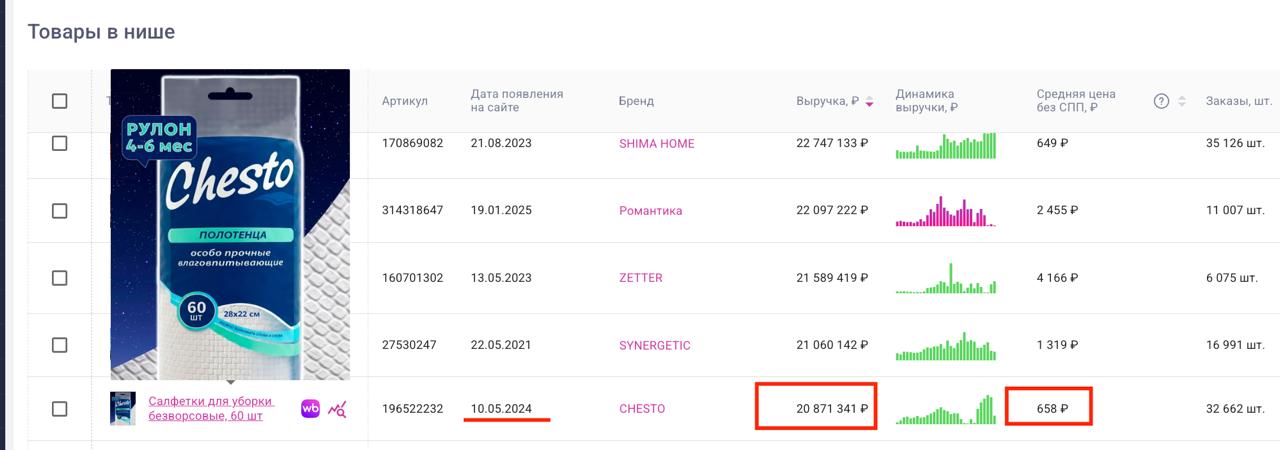Click the Дата появления на сайте header

coord(517,101)
